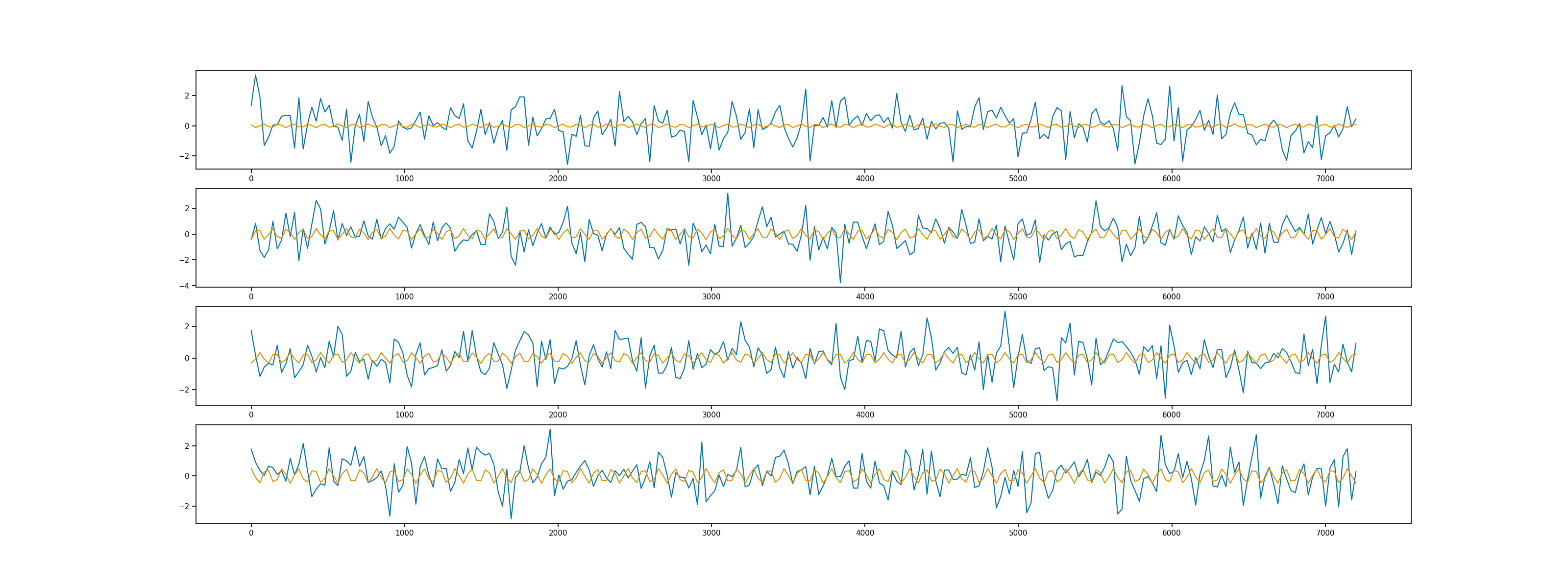This screenshot has width=1568, height=588.
Task: Click the −2 y-axis label of bottom plot
Action: pyautogui.click(x=184, y=506)
